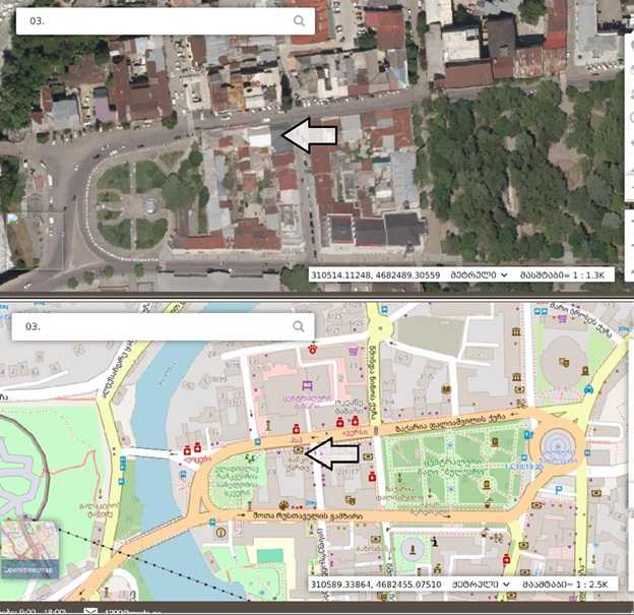This screenshot has height=615, width=634.
Task: Click the mail envelope icon in taskbar
Action: [90, 610]
